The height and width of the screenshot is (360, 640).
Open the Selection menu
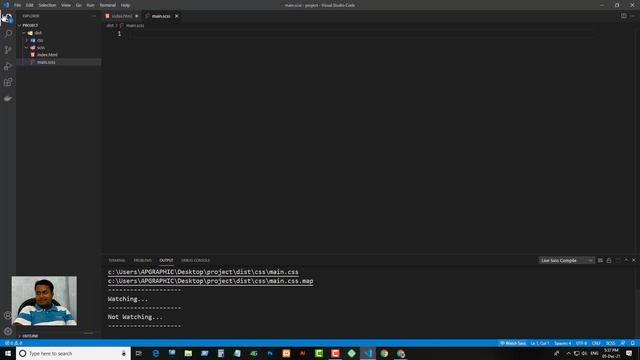(47, 5)
